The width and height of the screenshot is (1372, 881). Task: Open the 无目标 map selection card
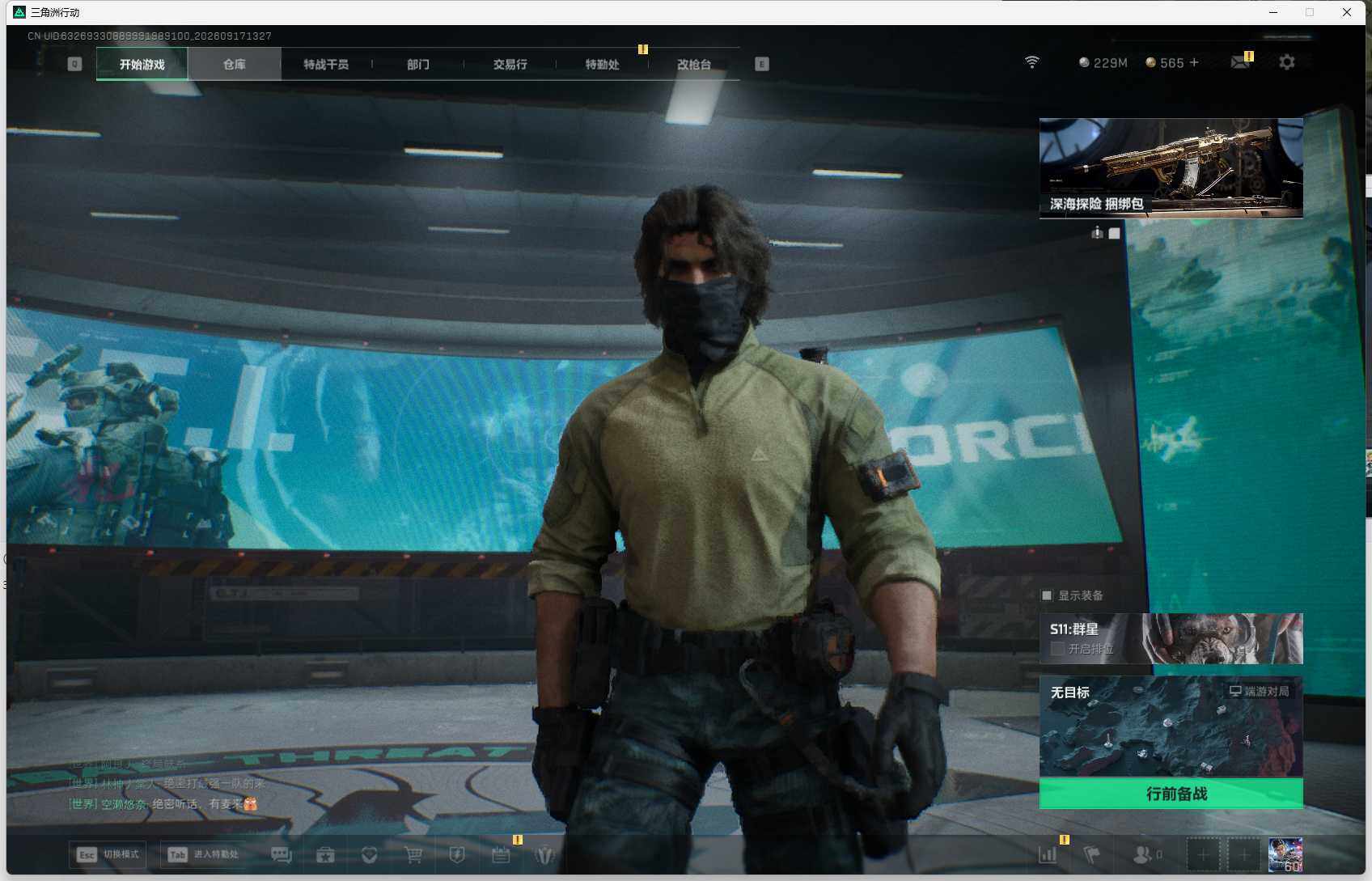point(1171,726)
